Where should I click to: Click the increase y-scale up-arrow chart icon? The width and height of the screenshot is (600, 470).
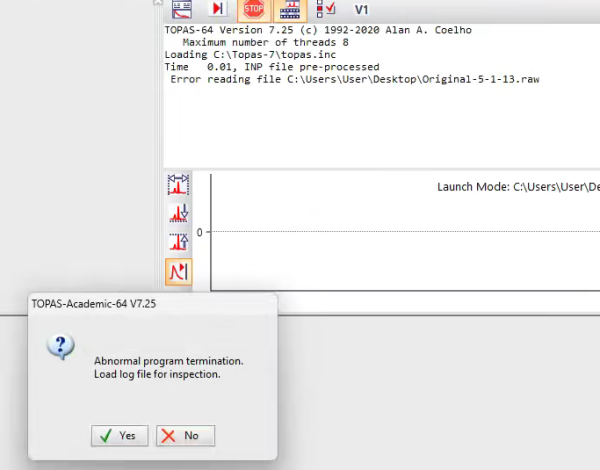178,242
